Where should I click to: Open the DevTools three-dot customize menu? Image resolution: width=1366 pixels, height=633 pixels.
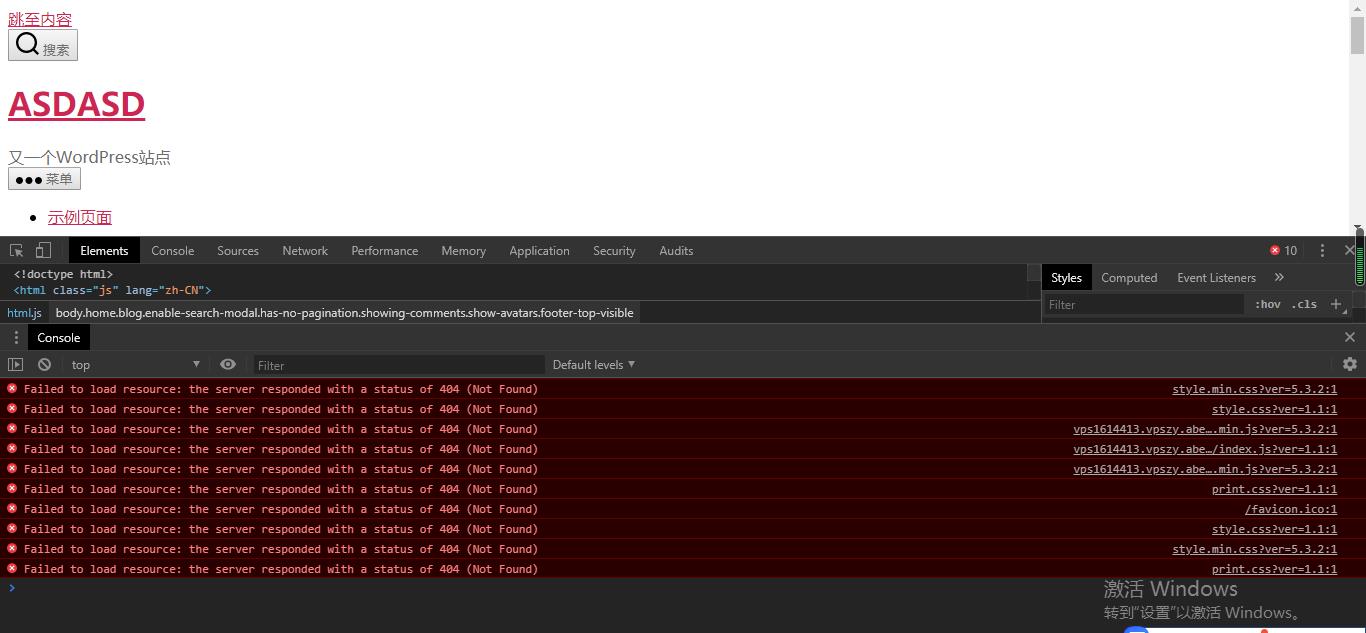pyautogui.click(x=1322, y=251)
